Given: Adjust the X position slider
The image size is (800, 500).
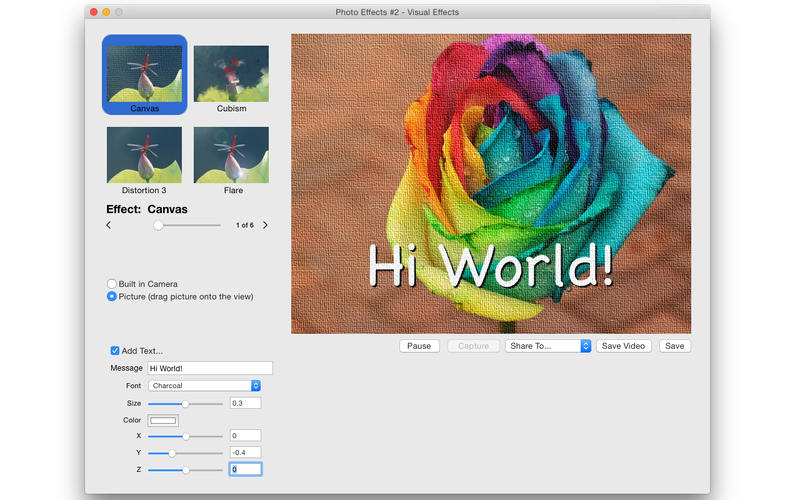Looking at the screenshot, I should pyautogui.click(x=185, y=436).
